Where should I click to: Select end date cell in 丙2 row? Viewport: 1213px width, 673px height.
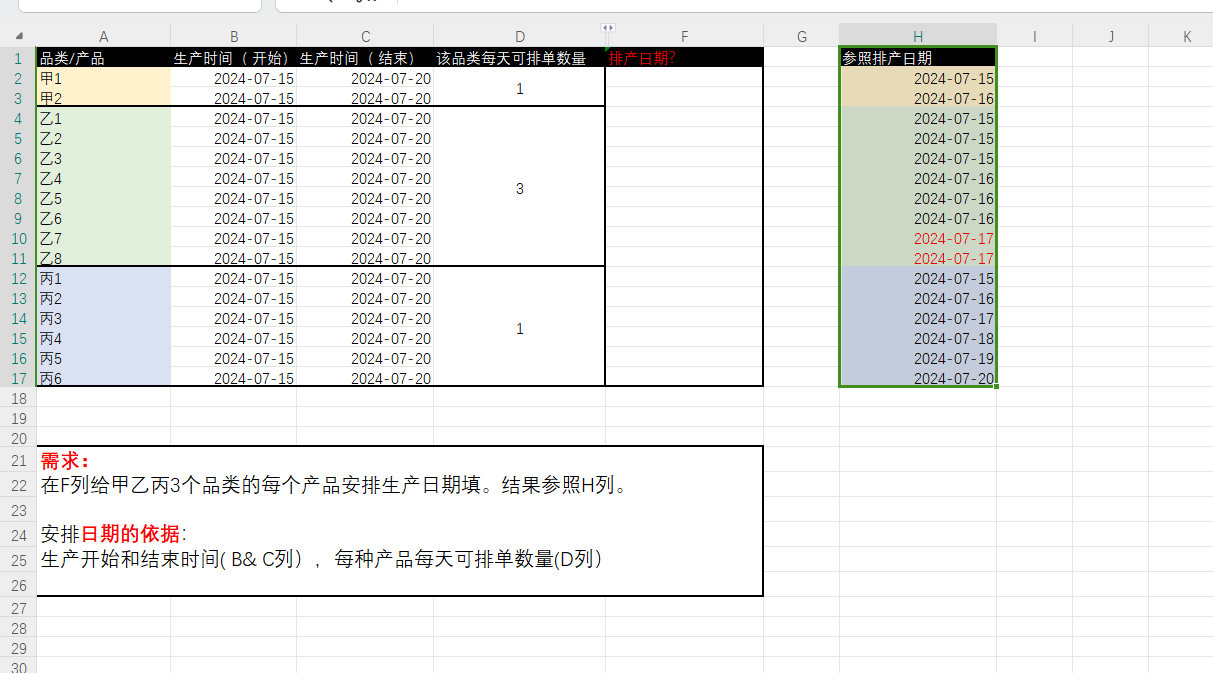point(366,298)
